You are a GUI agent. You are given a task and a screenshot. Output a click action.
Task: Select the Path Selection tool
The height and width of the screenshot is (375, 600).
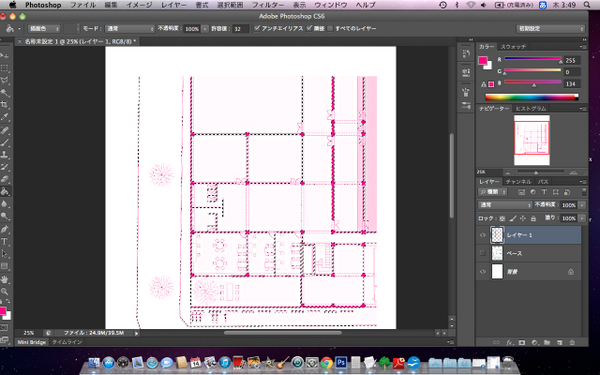click(x=5, y=254)
